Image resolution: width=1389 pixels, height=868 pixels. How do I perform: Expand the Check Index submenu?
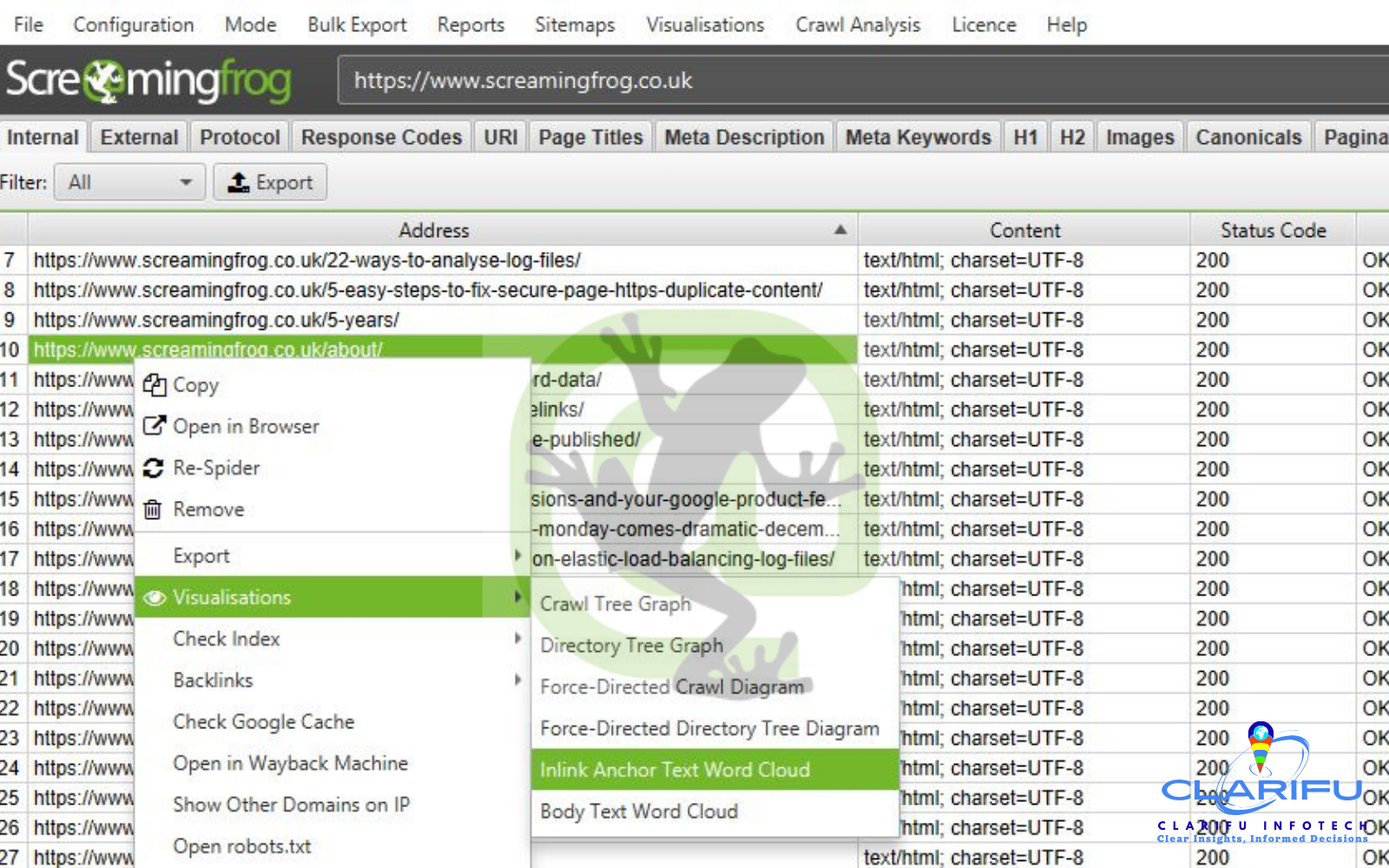(x=517, y=639)
